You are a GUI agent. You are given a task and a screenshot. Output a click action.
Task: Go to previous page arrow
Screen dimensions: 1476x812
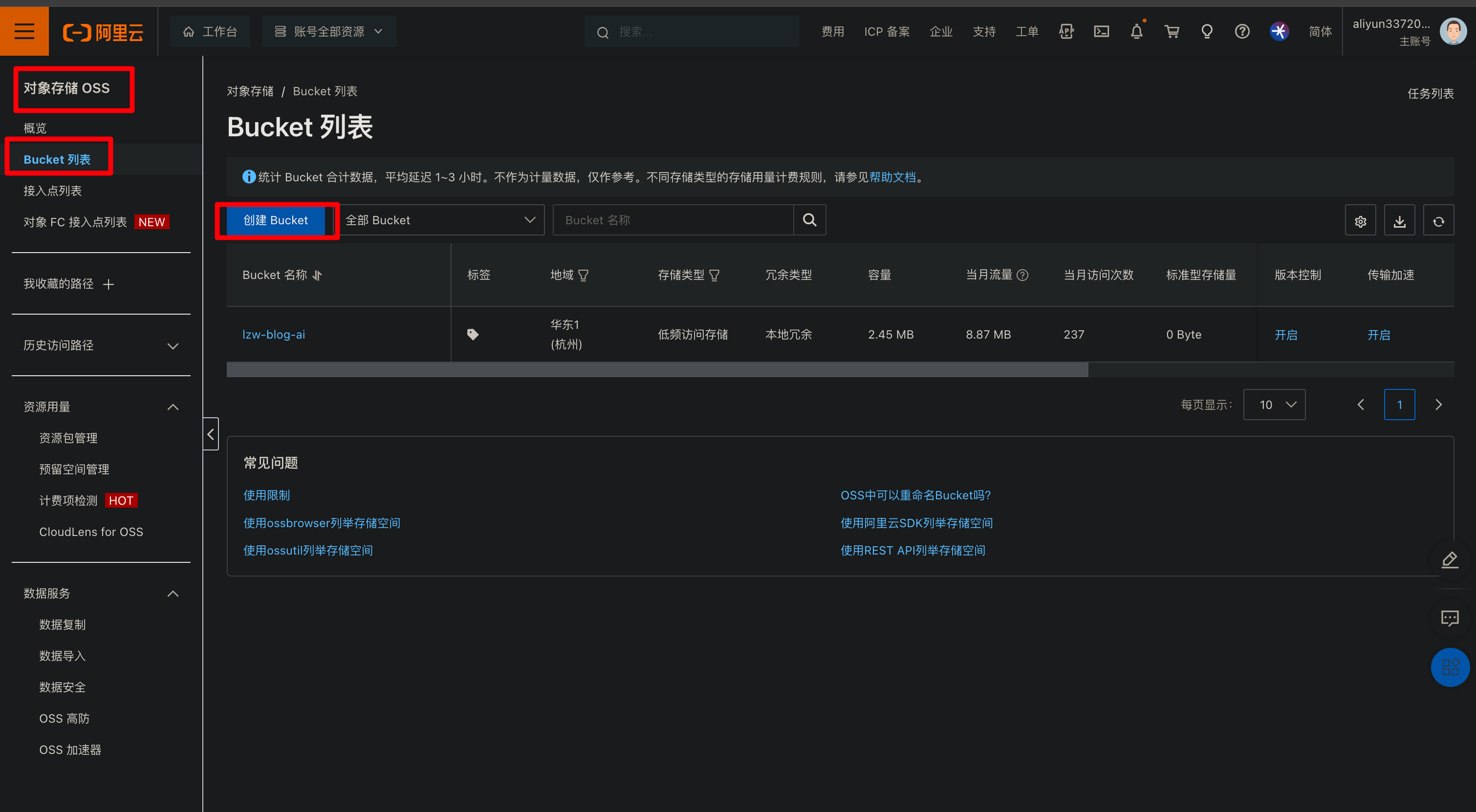point(1361,405)
